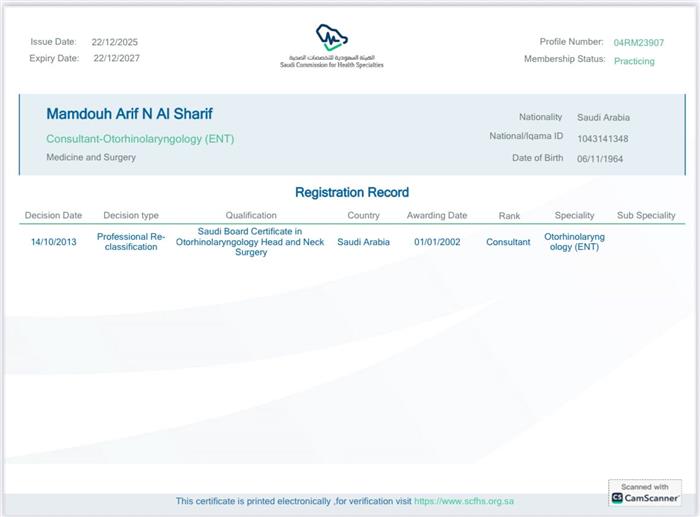Click the Decision Date column header

tap(53, 215)
